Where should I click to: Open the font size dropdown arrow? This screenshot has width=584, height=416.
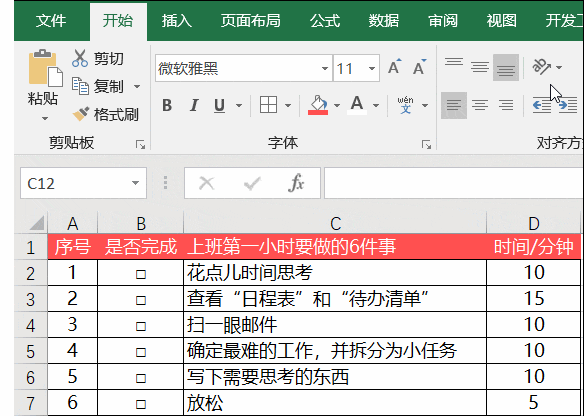[x=371, y=69]
